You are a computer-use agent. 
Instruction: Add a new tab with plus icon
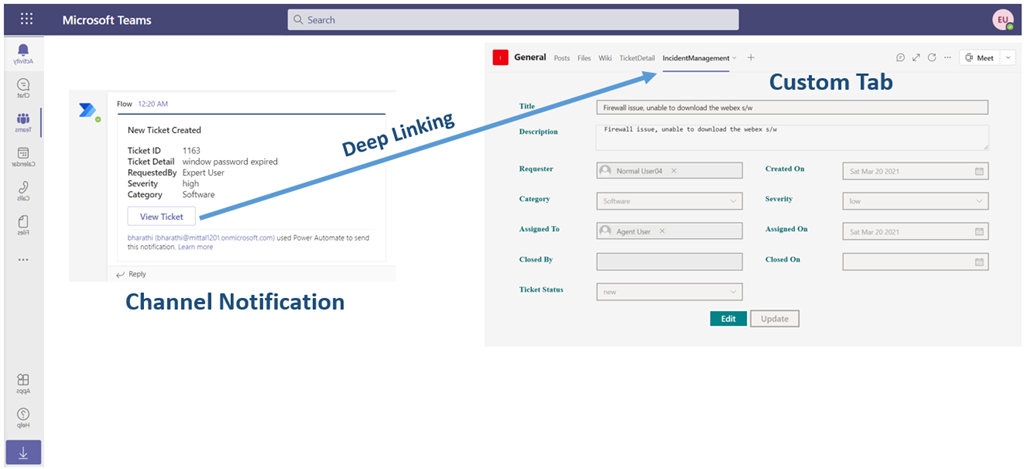(750, 57)
